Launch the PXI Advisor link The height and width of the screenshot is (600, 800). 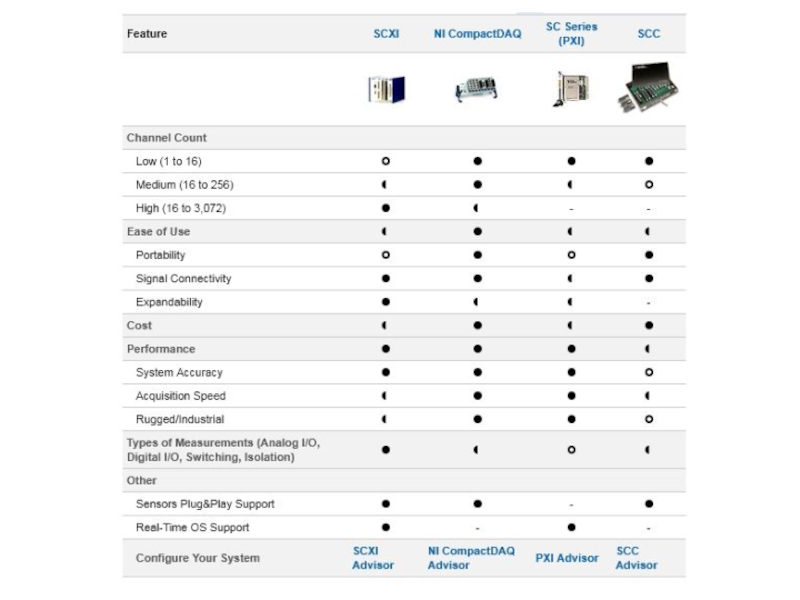tap(567, 558)
